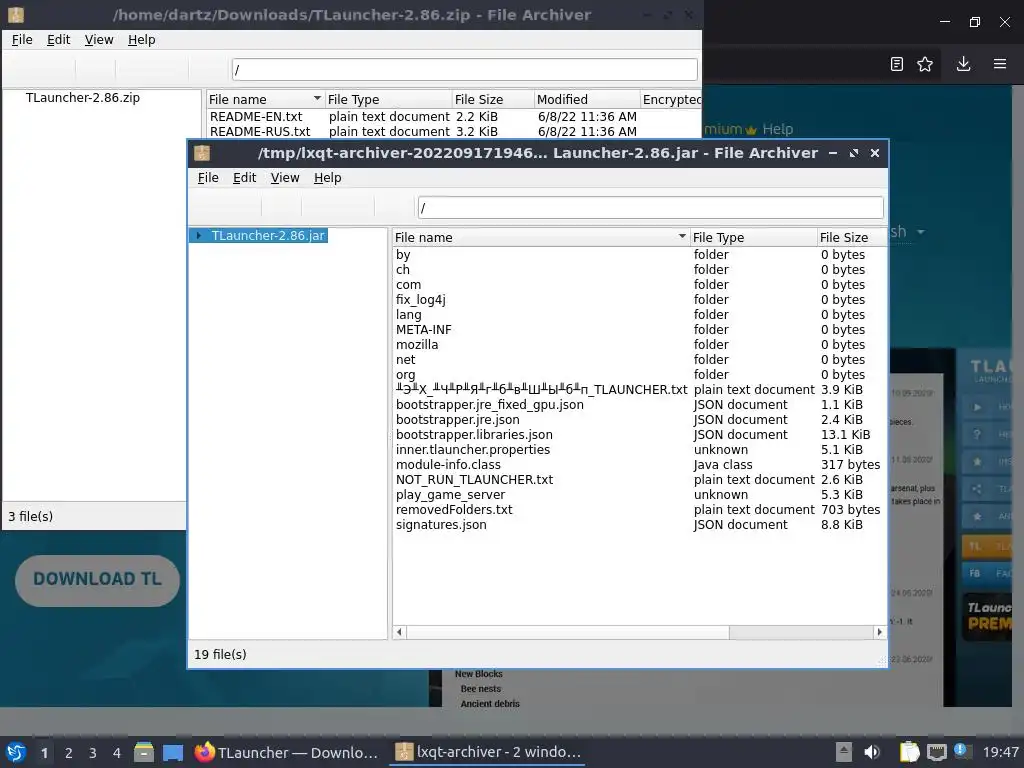The image size is (1024, 768).
Task: Expand TLauncher-2.86.jar tree node arrow
Action: (199, 236)
